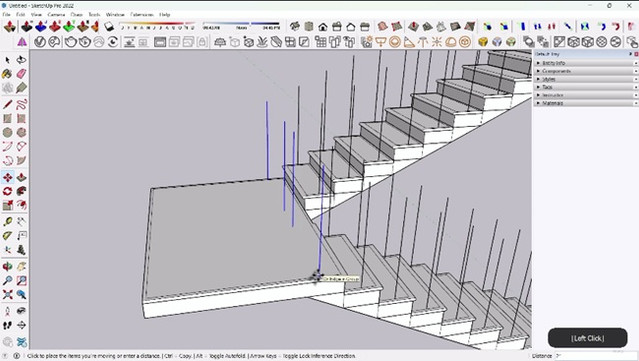Choose the Lasso Select tool

tap(21, 60)
